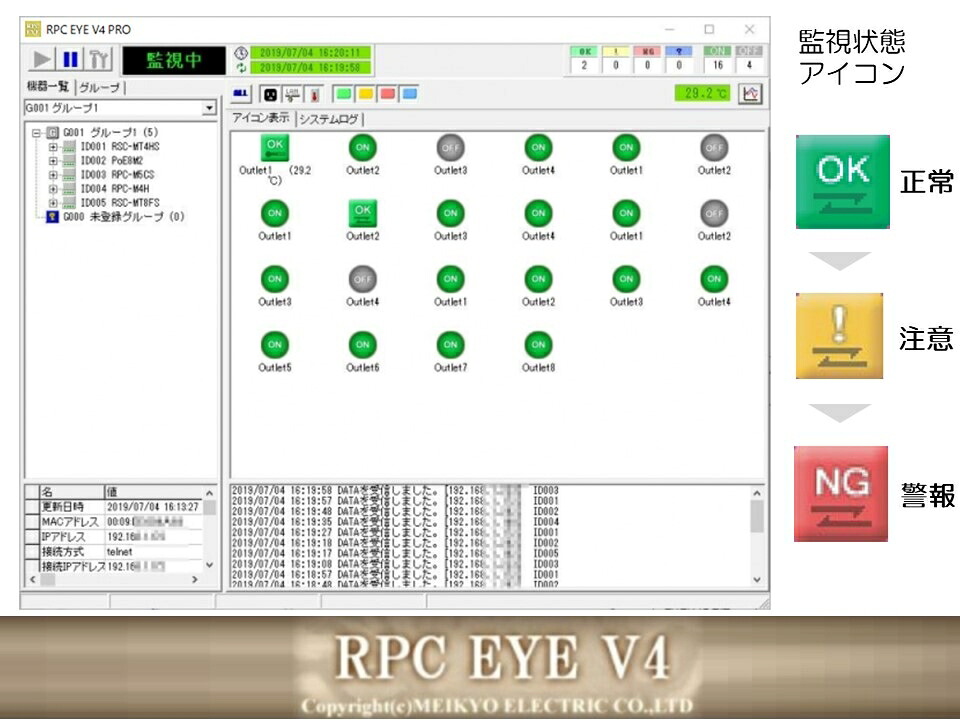Click the blue ? unknown counter
Viewport: 960px width, 720px height.
[x=679, y=59]
